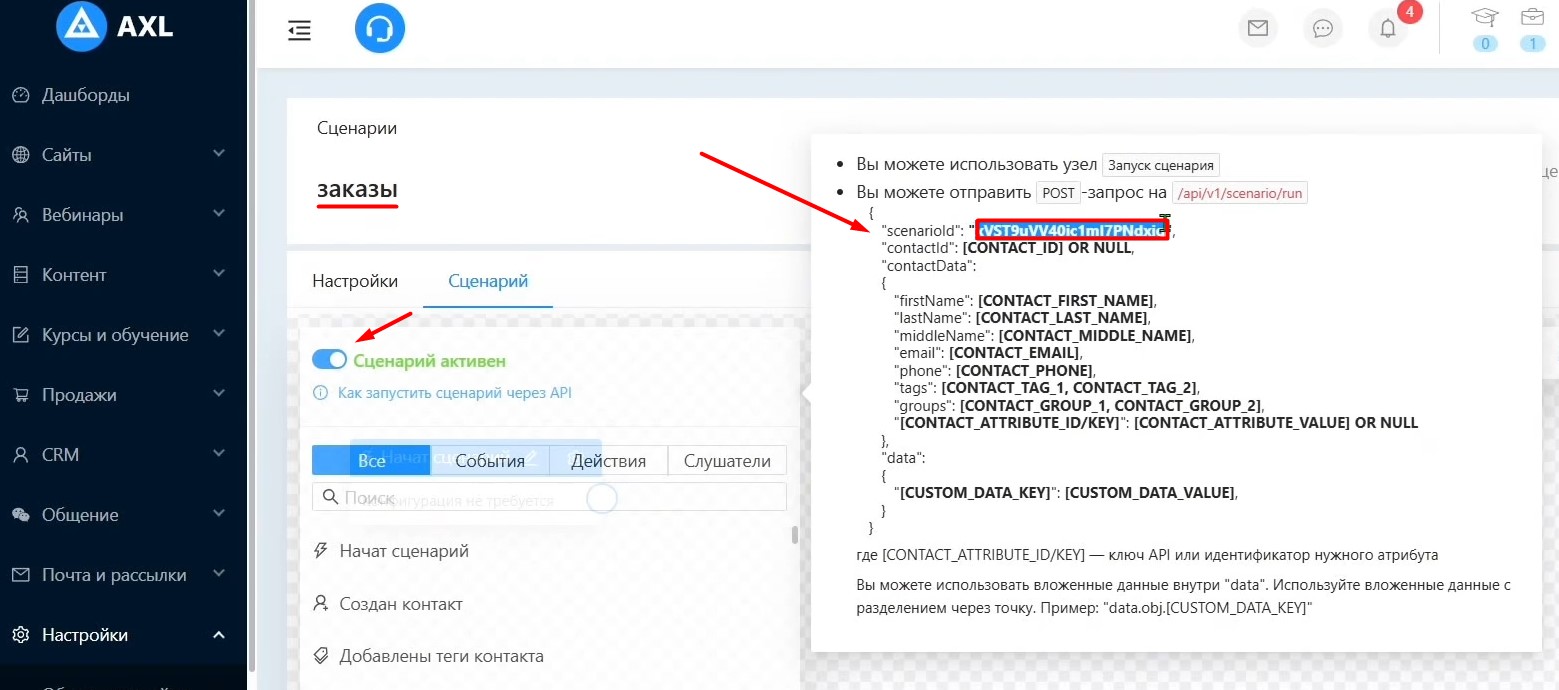Open the support headset icon
1559x690 pixels.
coord(379,30)
